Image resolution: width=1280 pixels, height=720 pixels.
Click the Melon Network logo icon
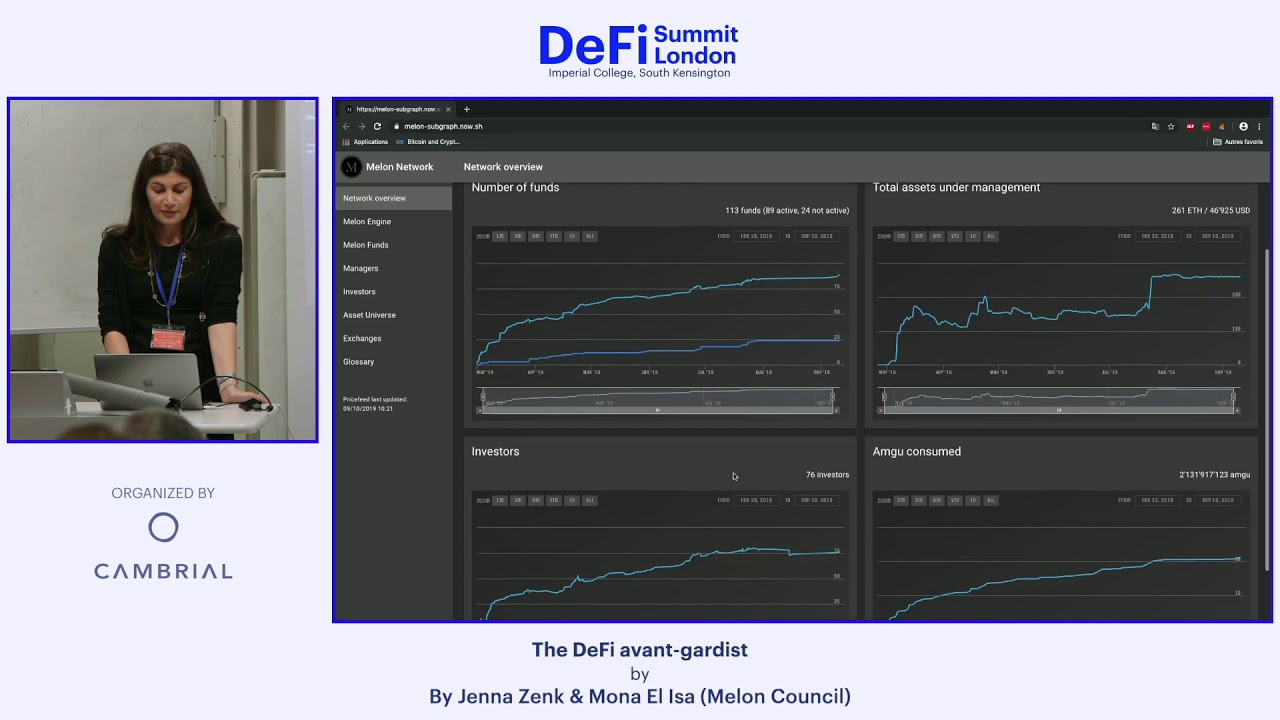351,167
